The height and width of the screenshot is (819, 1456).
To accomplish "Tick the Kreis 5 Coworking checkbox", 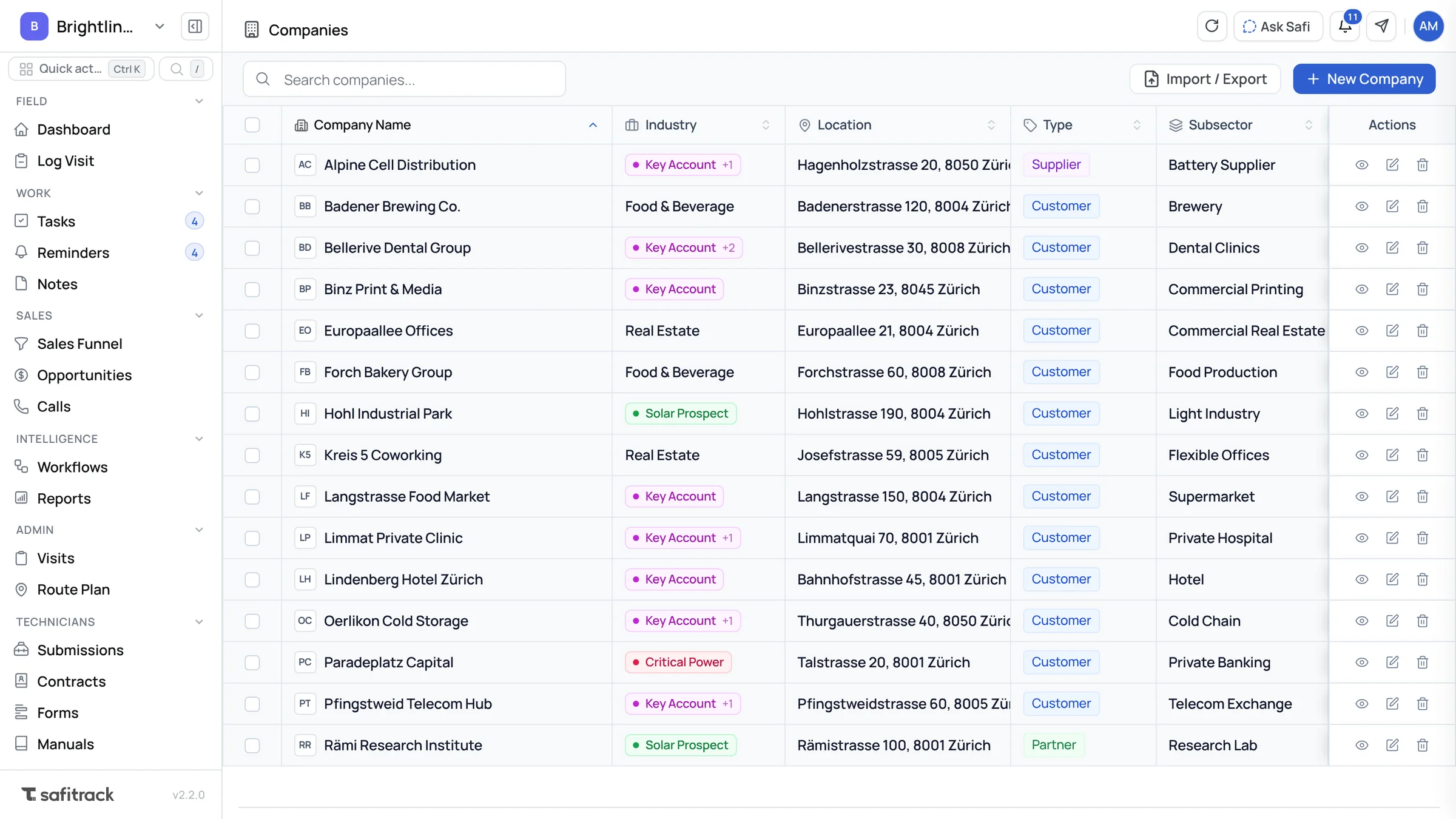I will coord(252,455).
